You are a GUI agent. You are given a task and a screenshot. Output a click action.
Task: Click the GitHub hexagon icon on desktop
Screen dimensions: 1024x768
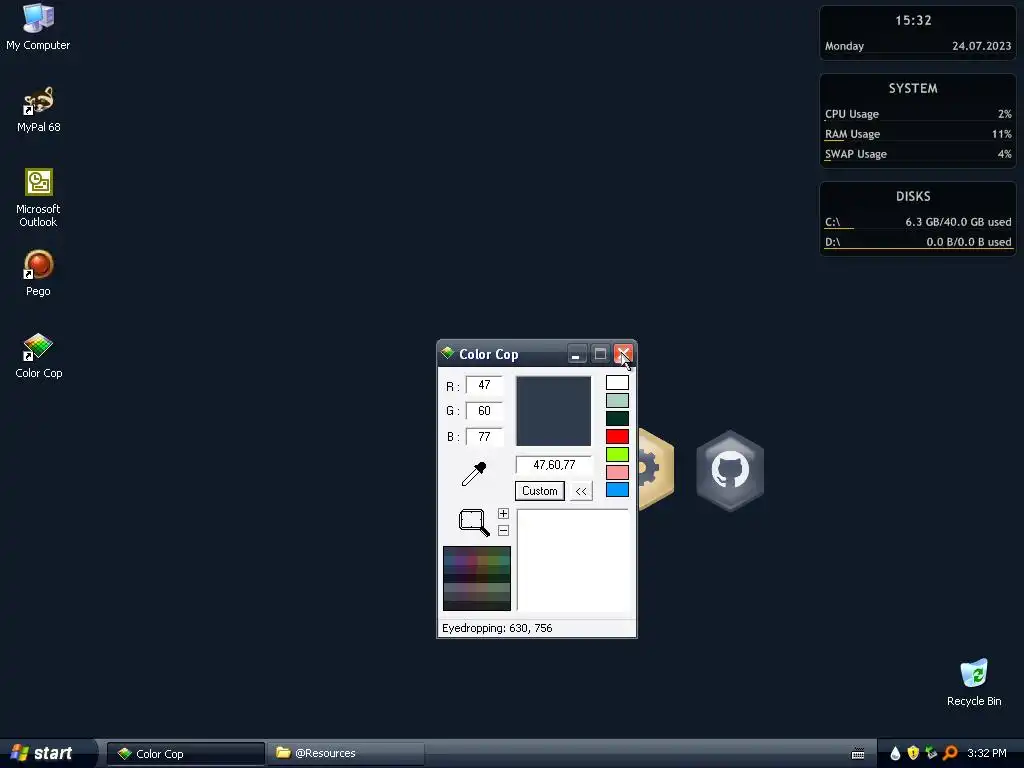pos(730,471)
